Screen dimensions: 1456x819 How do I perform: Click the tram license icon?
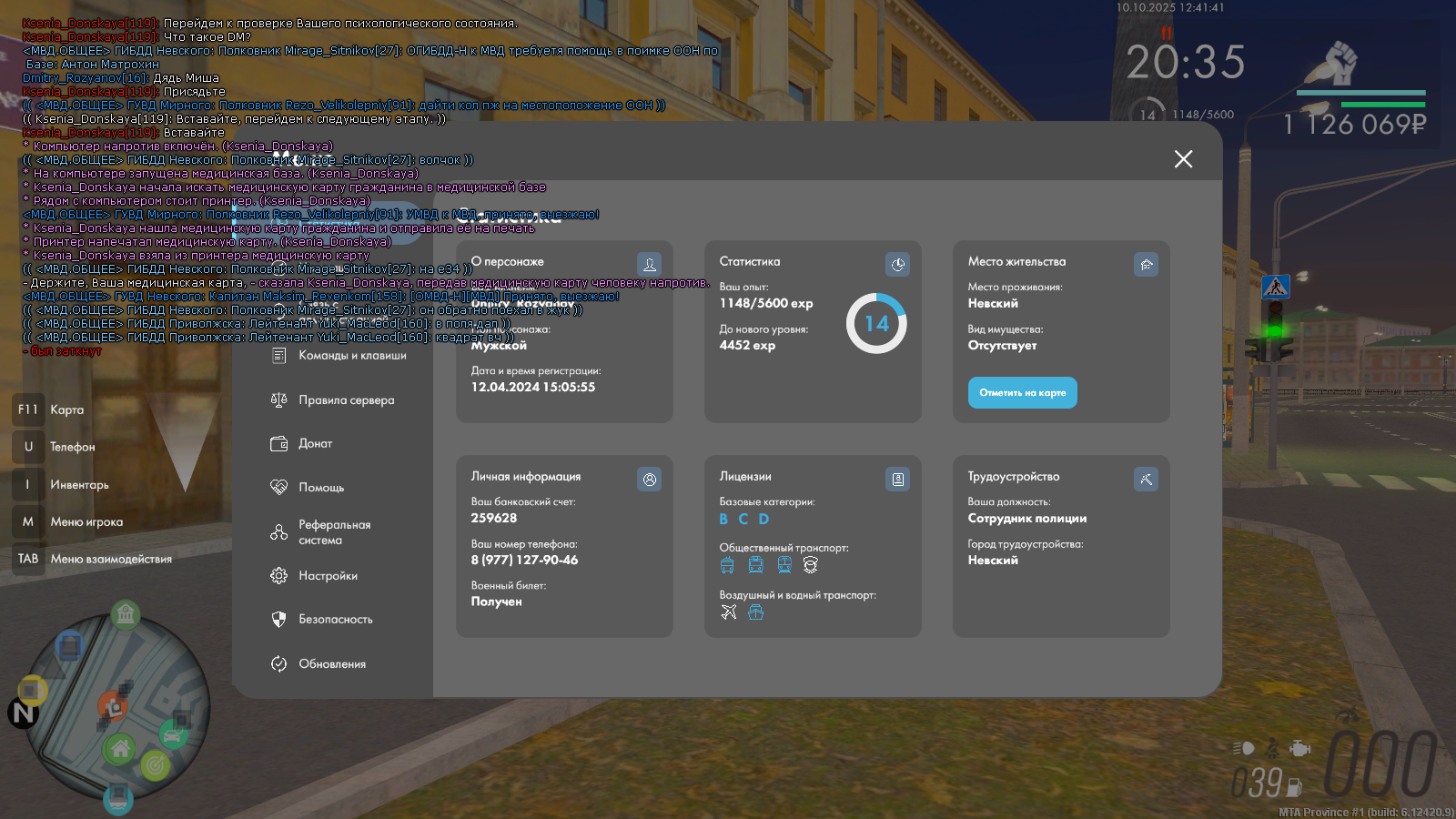784,565
